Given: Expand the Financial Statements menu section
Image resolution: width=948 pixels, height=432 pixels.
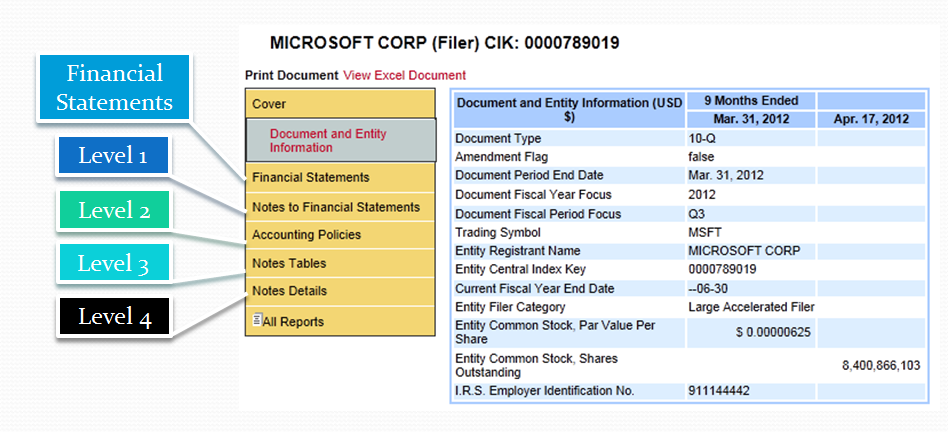Looking at the screenshot, I should (311, 177).
